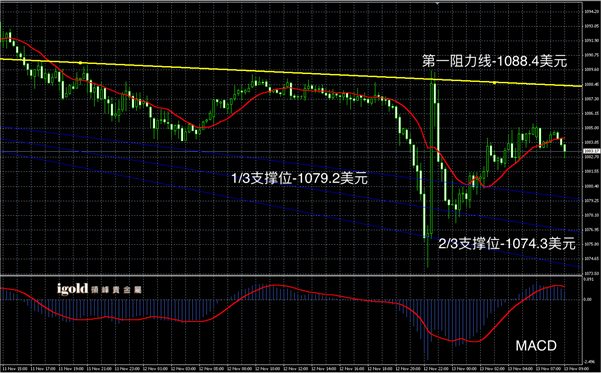Click the 1094.20 price scale label

tap(590, 12)
